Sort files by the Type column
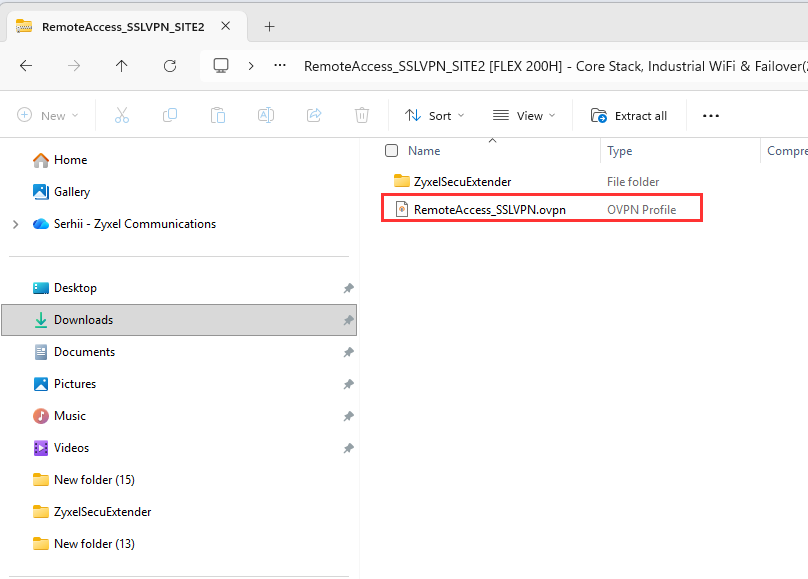The height and width of the screenshot is (579, 808). 619,151
